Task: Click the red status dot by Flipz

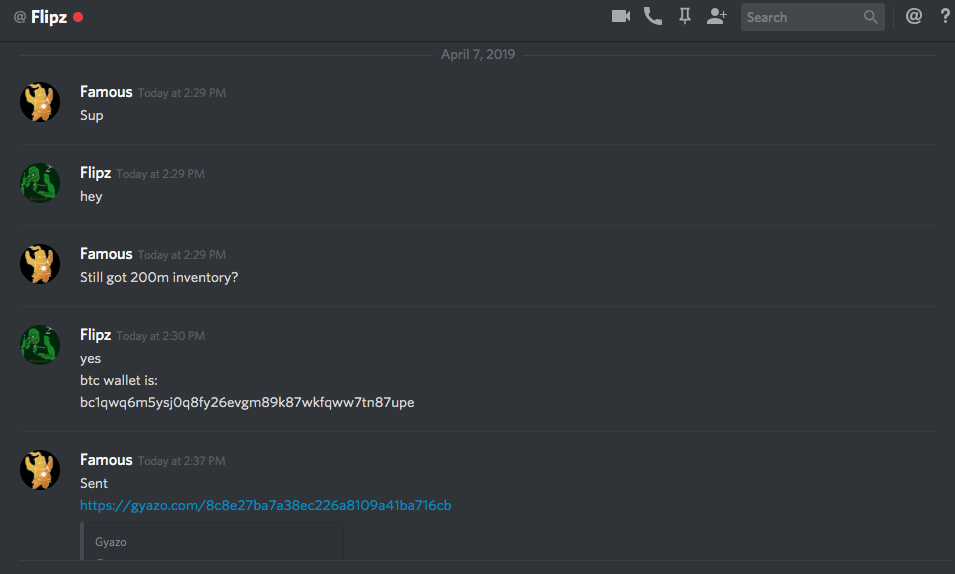Action: tap(78, 17)
